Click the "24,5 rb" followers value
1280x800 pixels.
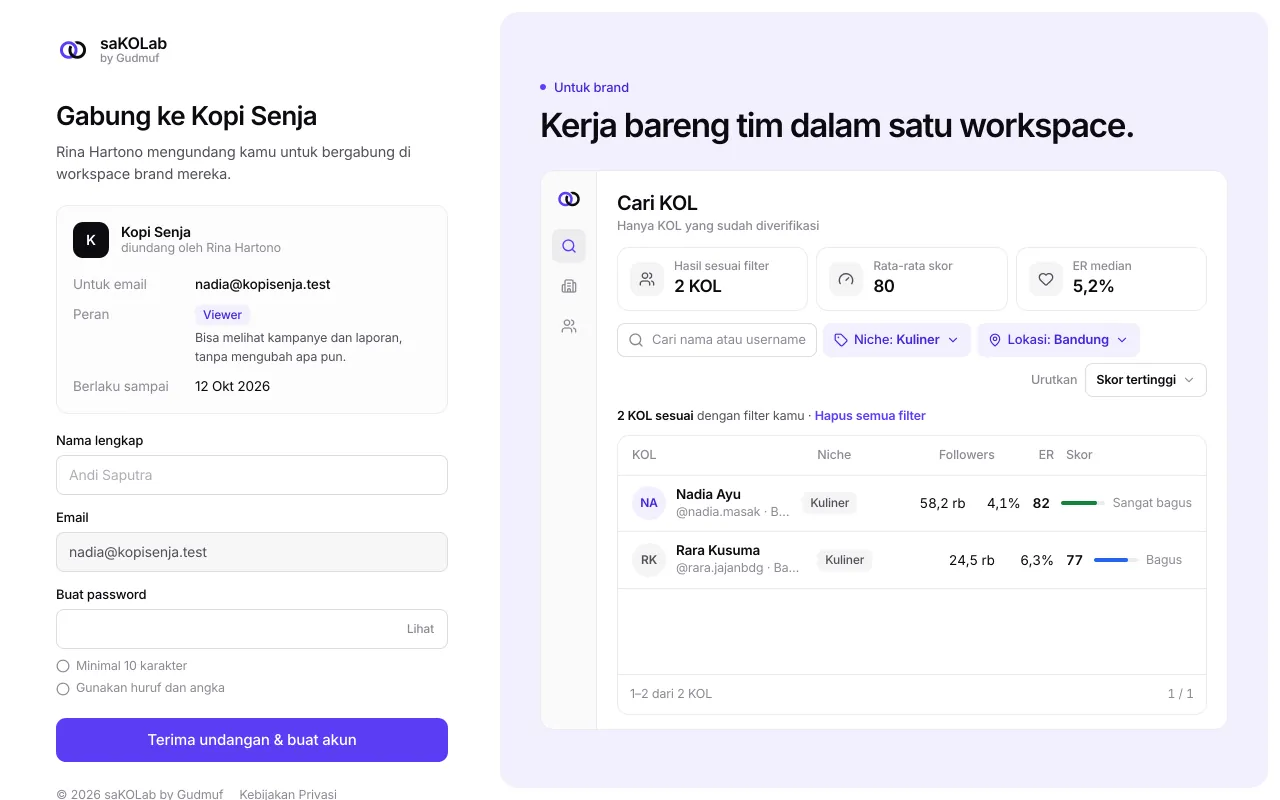pos(972,560)
